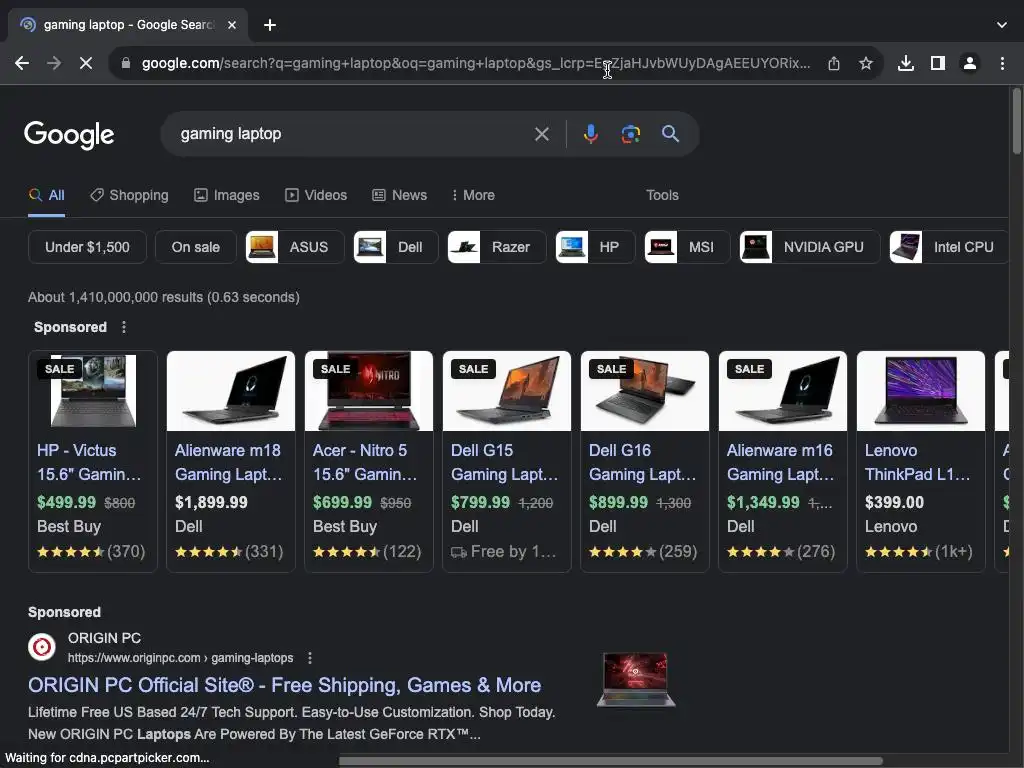
Task: Close the gaming laptop tab
Action: tap(232, 25)
